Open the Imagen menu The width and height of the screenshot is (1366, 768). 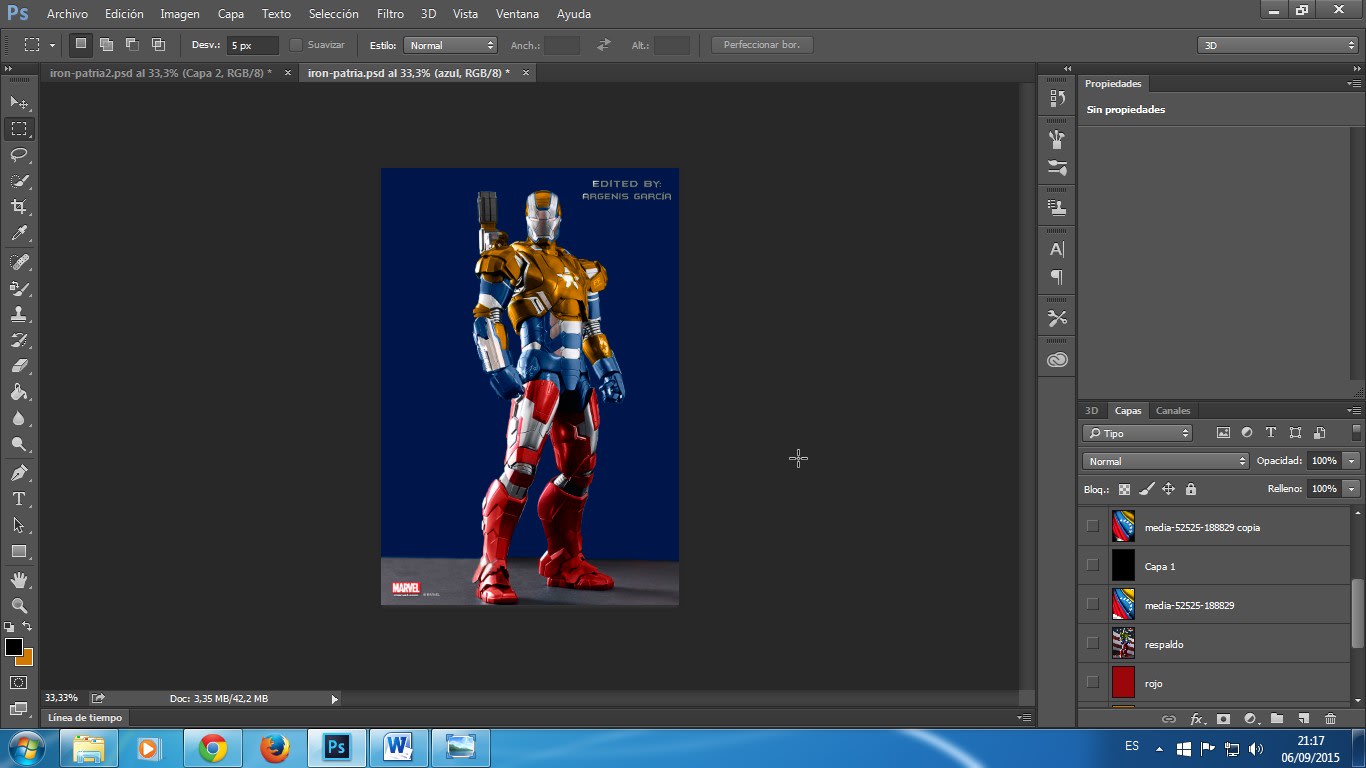pyautogui.click(x=180, y=14)
